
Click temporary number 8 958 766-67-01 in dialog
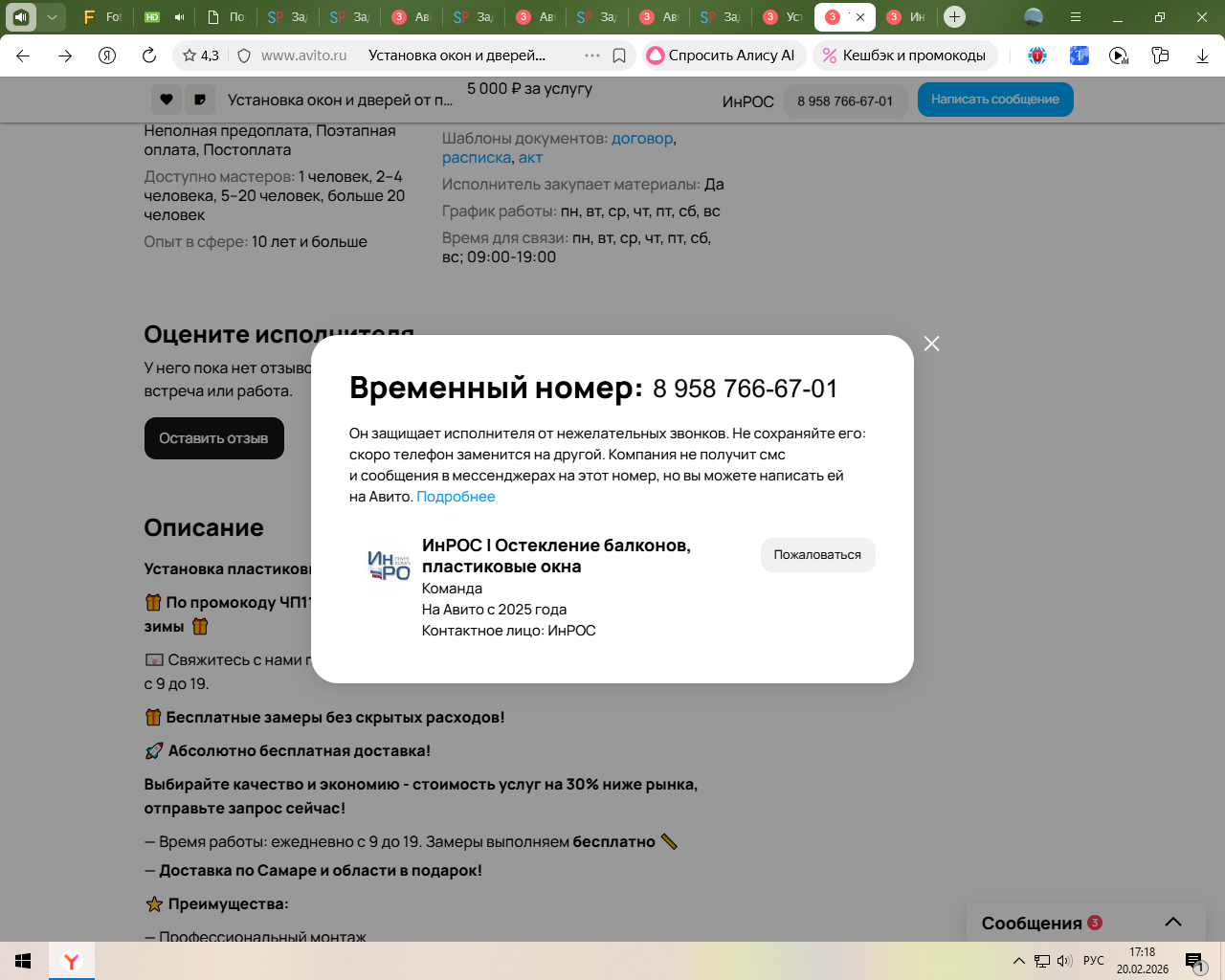tap(745, 389)
